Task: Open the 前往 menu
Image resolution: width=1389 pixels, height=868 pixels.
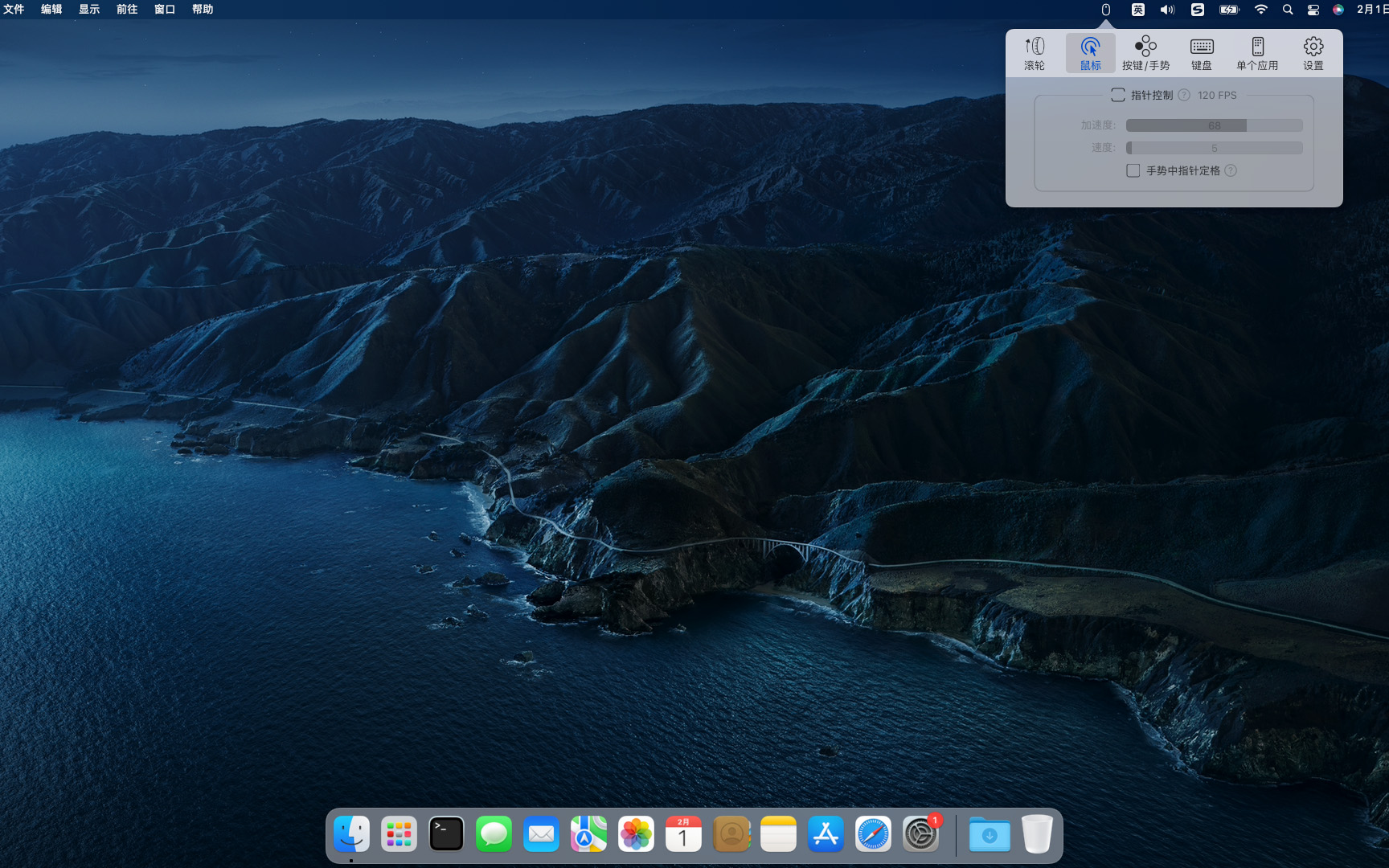Action: click(127, 10)
